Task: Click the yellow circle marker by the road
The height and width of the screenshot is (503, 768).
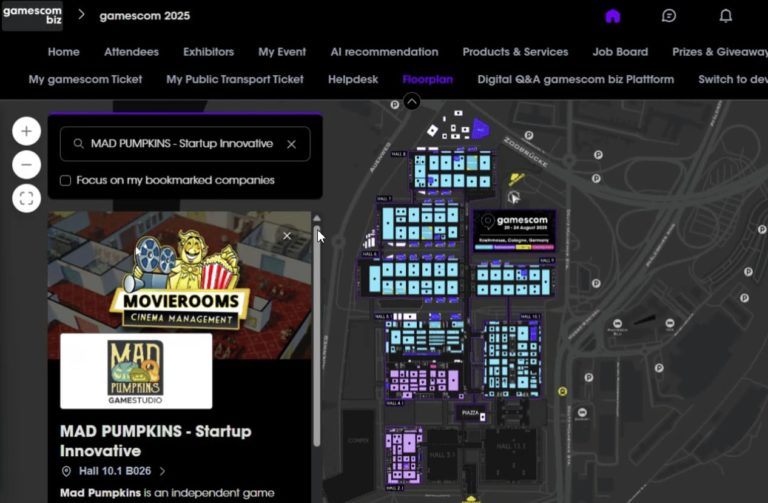Action: tap(562, 391)
